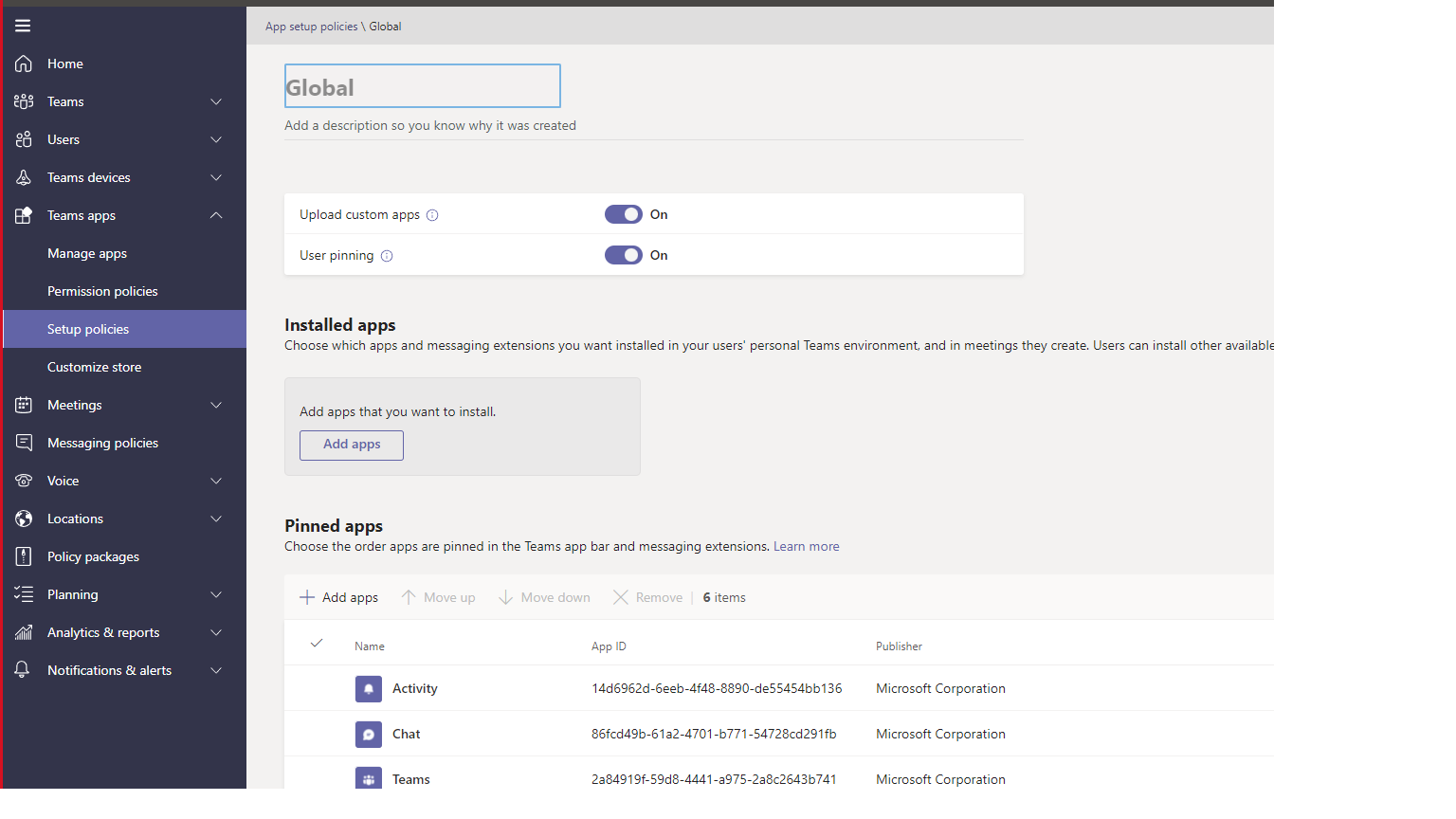Click the Activity app icon
This screenshot has height=819, width=1456.
(369, 689)
